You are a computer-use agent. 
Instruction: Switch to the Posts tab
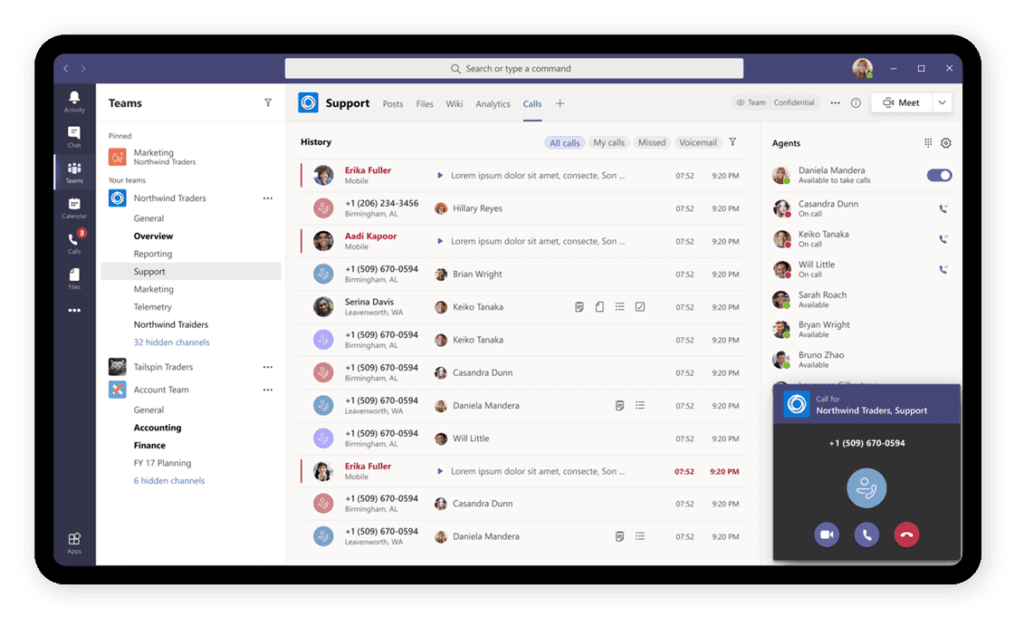[392, 103]
